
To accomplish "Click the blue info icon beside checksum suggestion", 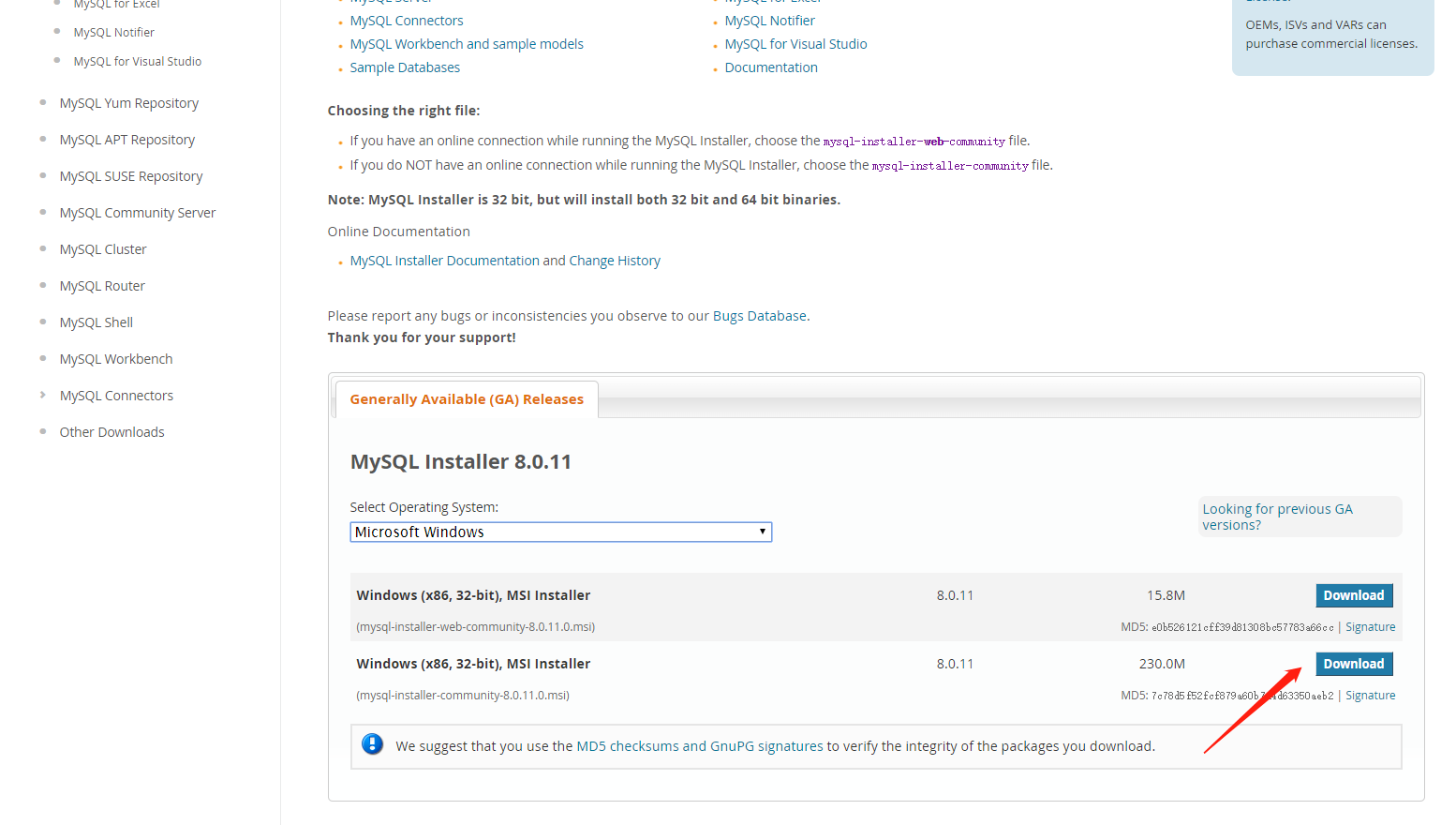I will 372,744.
